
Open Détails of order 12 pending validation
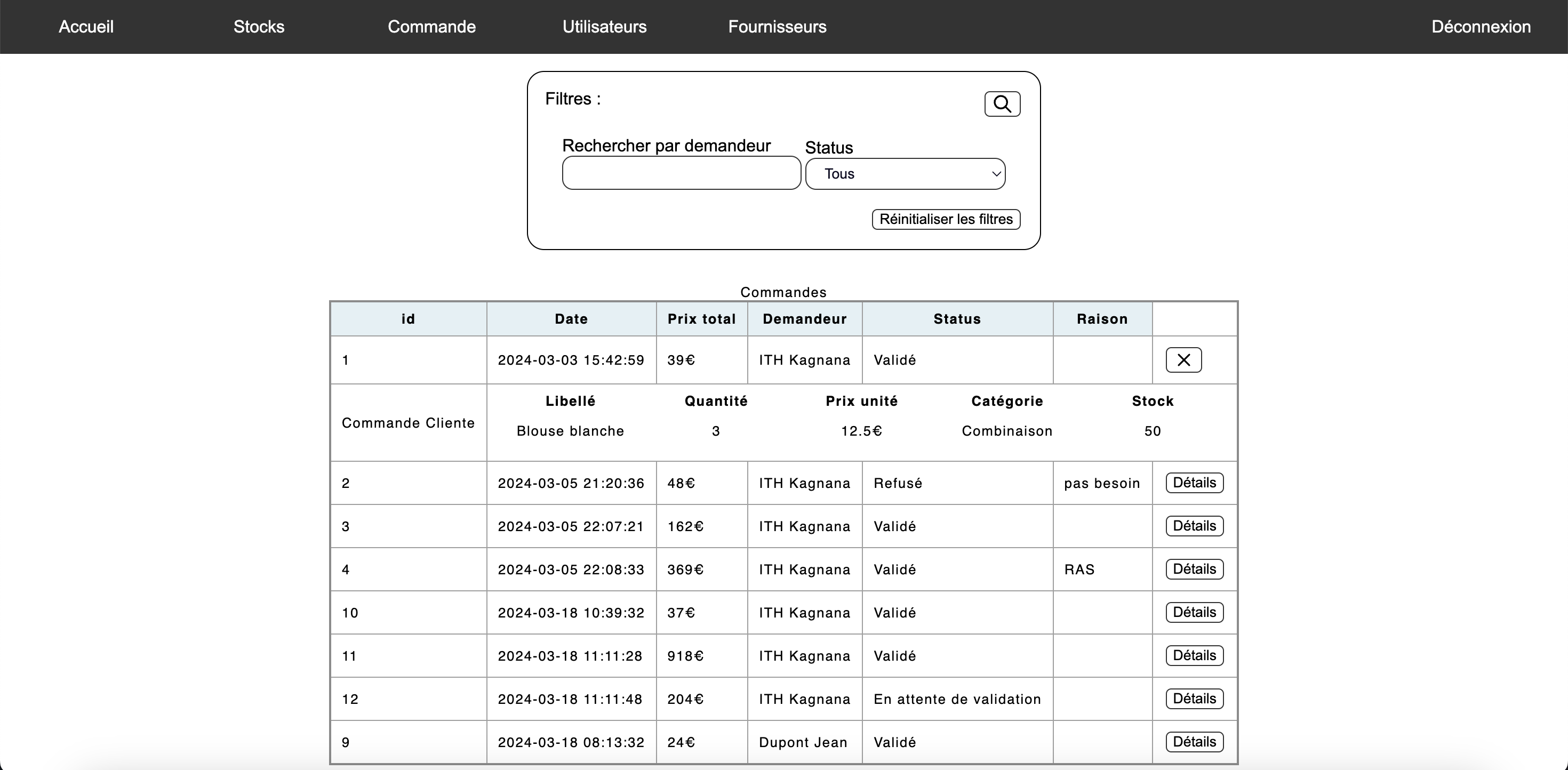(x=1193, y=699)
